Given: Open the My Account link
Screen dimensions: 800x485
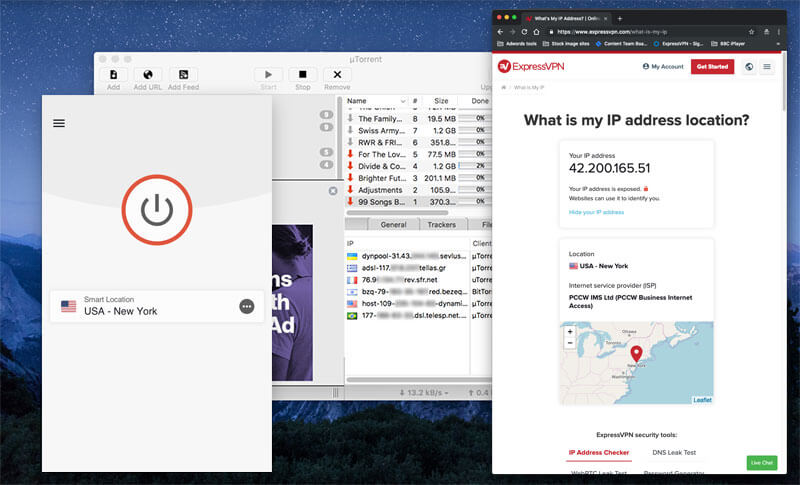Looking at the screenshot, I should pyautogui.click(x=663, y=66).
